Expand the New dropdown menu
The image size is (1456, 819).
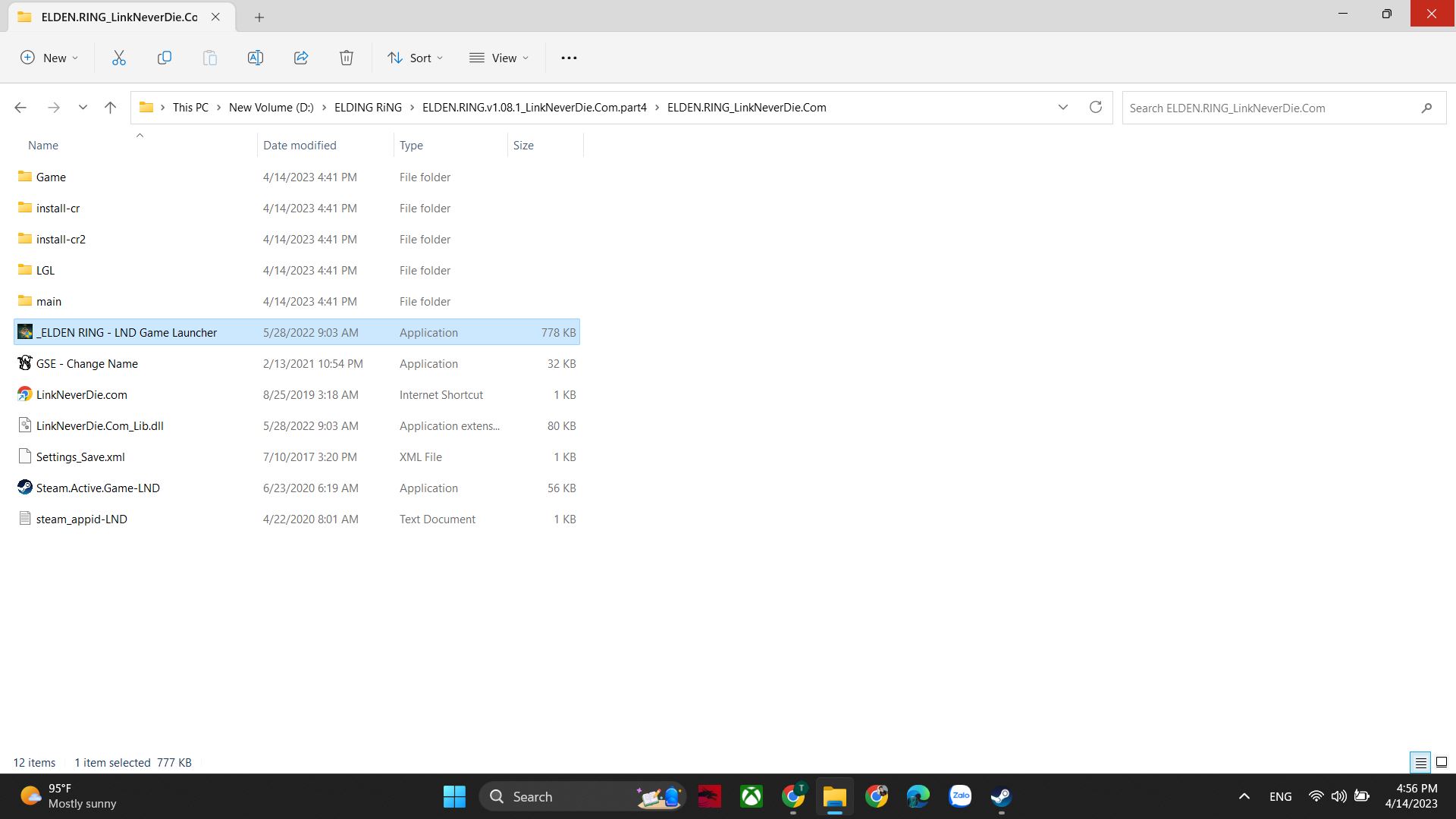(49, 58)
